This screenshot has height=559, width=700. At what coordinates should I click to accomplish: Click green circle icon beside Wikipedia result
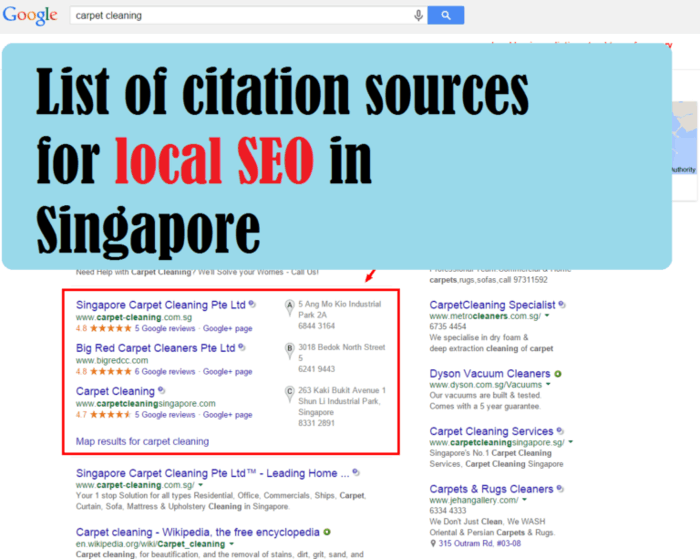click(327, 532)
